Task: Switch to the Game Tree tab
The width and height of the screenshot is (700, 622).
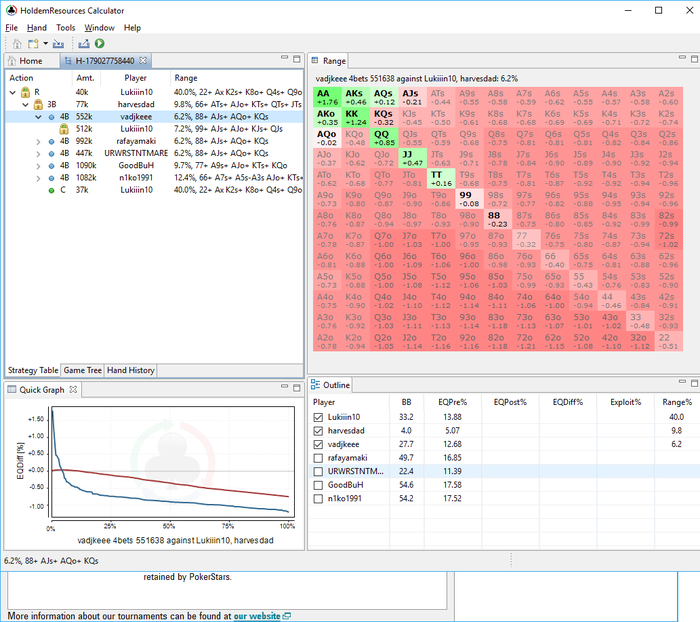Action: tap(82, 370)
